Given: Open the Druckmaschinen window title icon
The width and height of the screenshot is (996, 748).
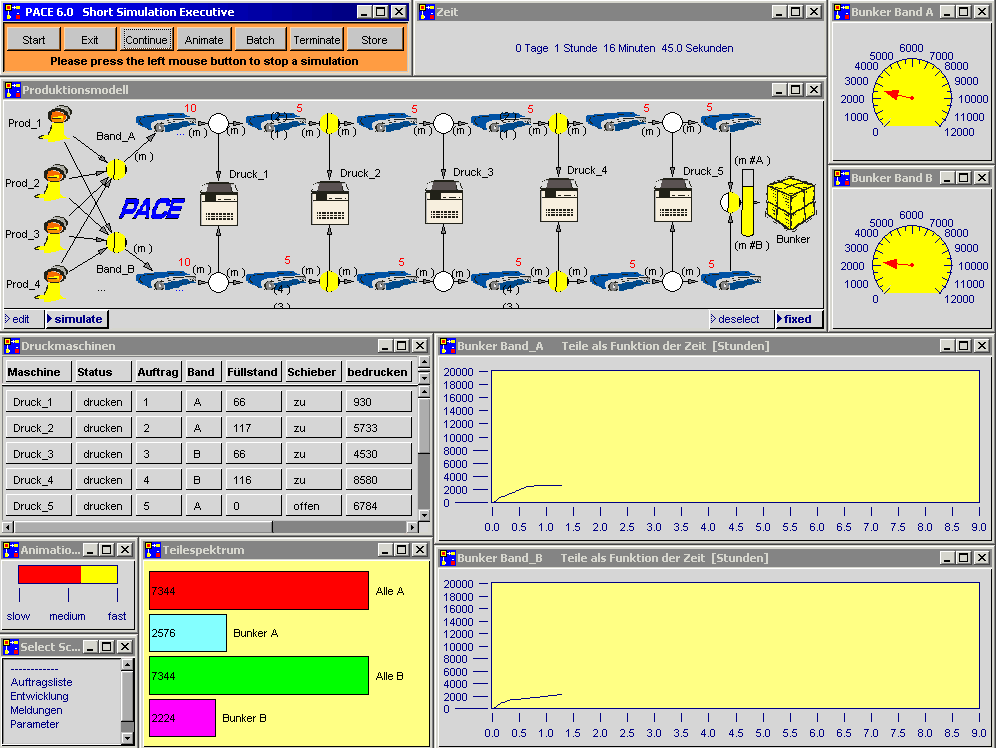Looking at the screenshot, I should pos(12,346).
